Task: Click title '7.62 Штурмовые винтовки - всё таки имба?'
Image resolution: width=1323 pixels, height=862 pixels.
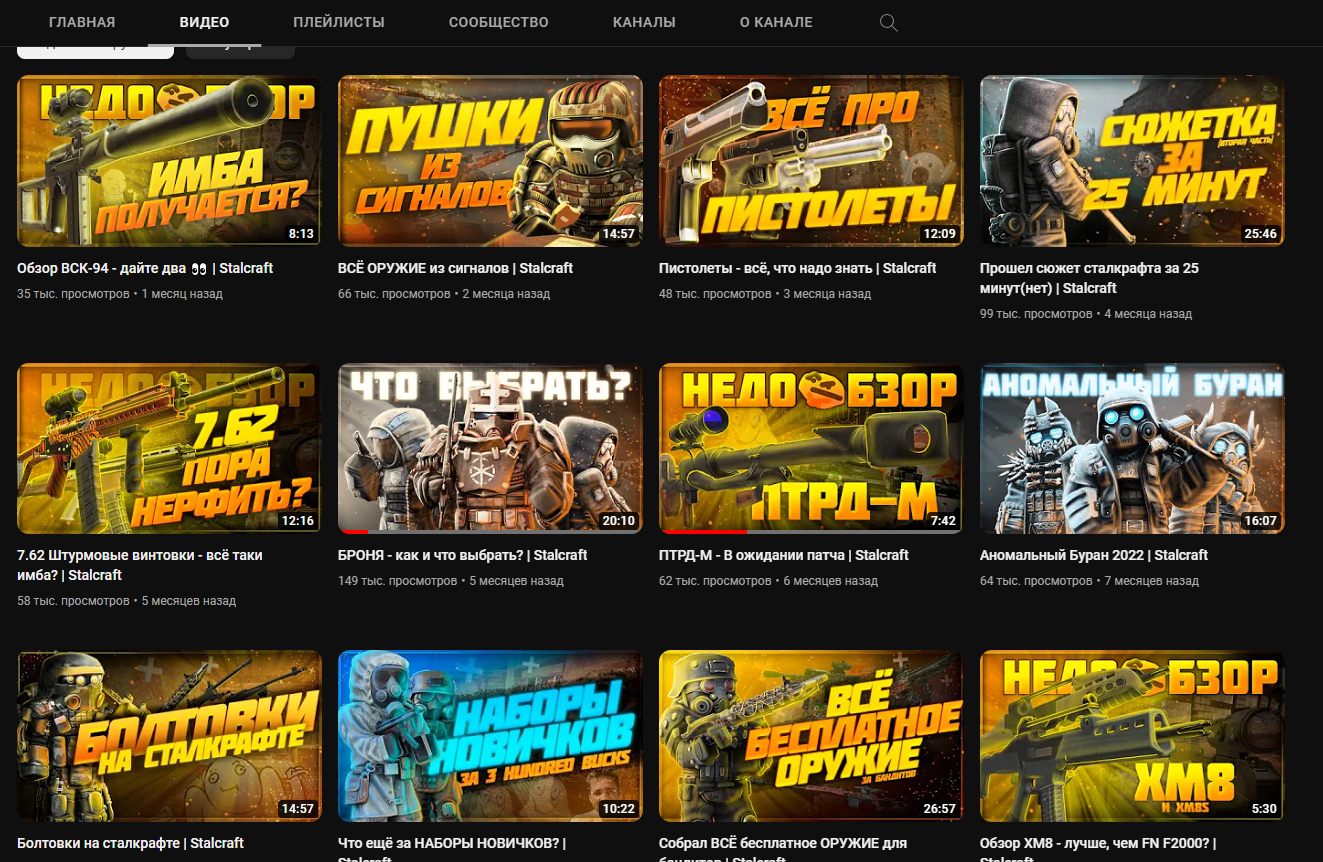Action: 140,565
